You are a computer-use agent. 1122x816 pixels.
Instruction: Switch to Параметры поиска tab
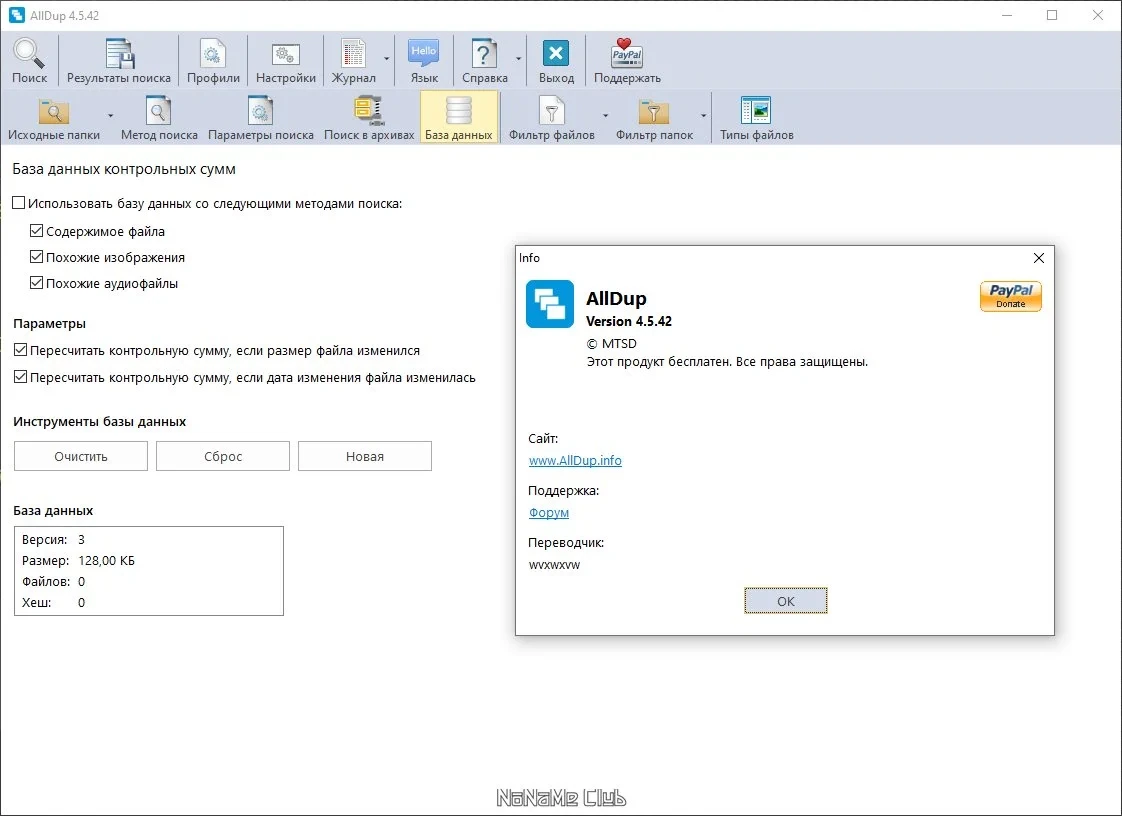tap(260, 117)
